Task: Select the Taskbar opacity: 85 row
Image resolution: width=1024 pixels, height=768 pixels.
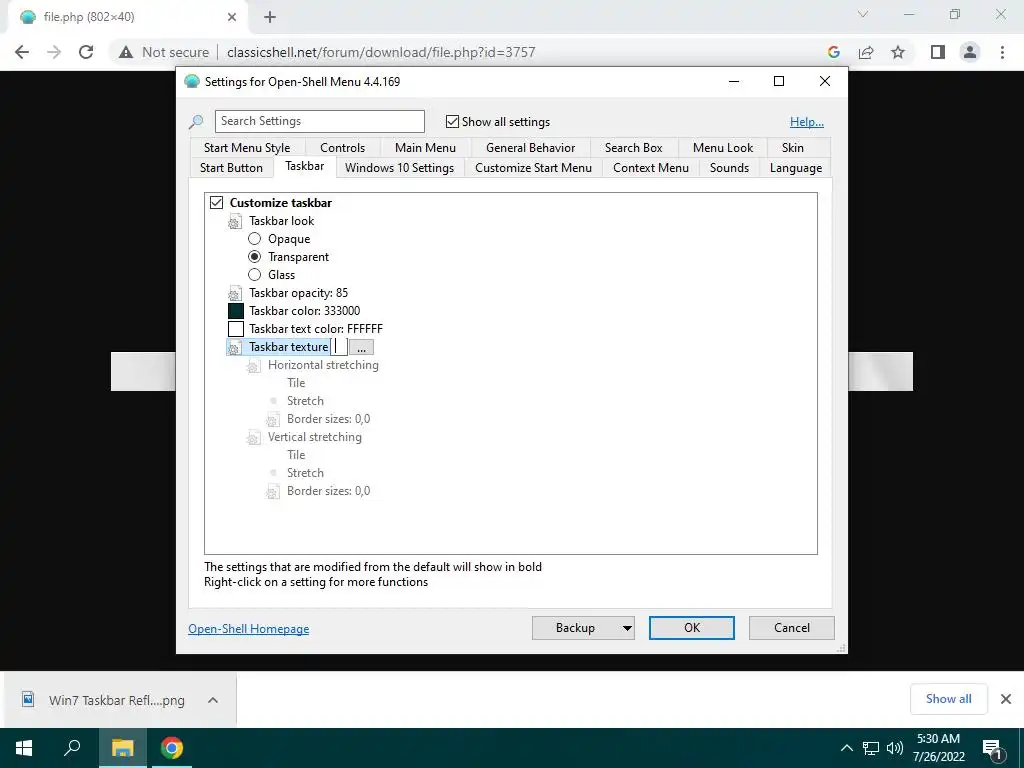Action: click(x=298, y=293)
